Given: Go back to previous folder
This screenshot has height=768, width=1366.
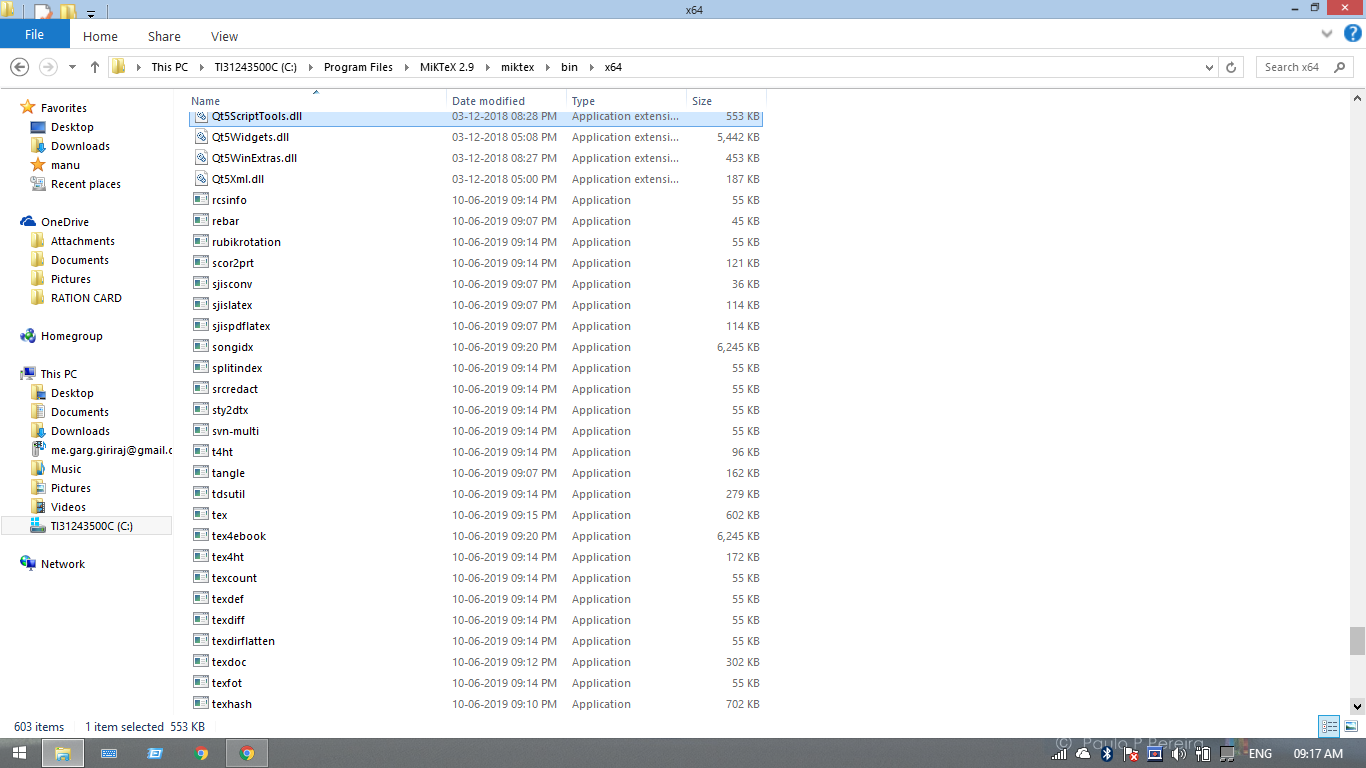Looking at the screenshot, I should coord(19,67).
